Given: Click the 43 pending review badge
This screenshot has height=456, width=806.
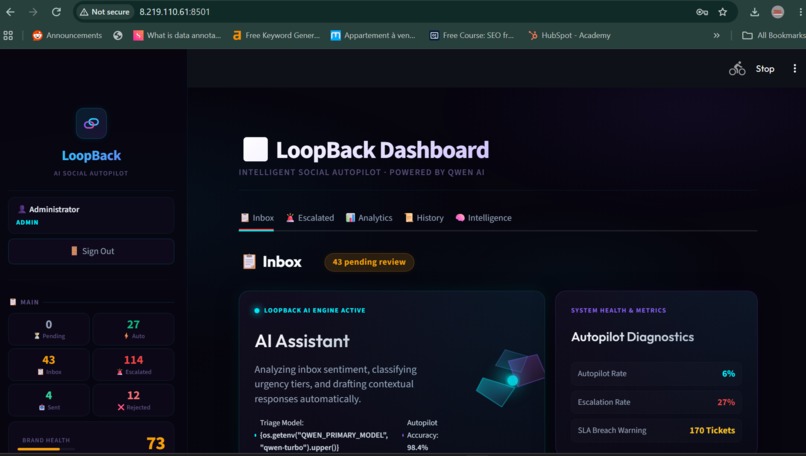Looking at the screenshot, I should [369, 262].
